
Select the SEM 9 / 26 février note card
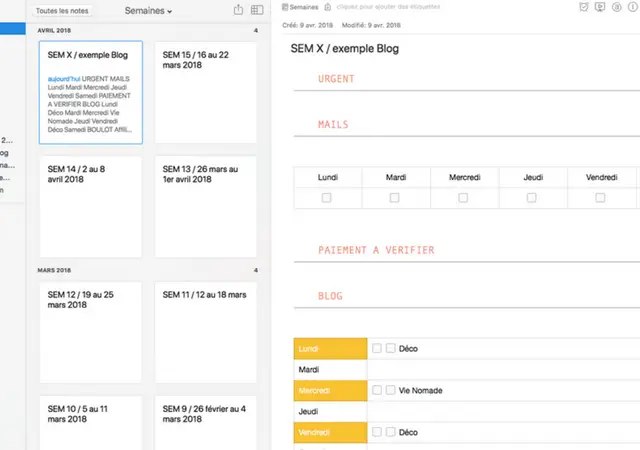[x=206, y=422]
